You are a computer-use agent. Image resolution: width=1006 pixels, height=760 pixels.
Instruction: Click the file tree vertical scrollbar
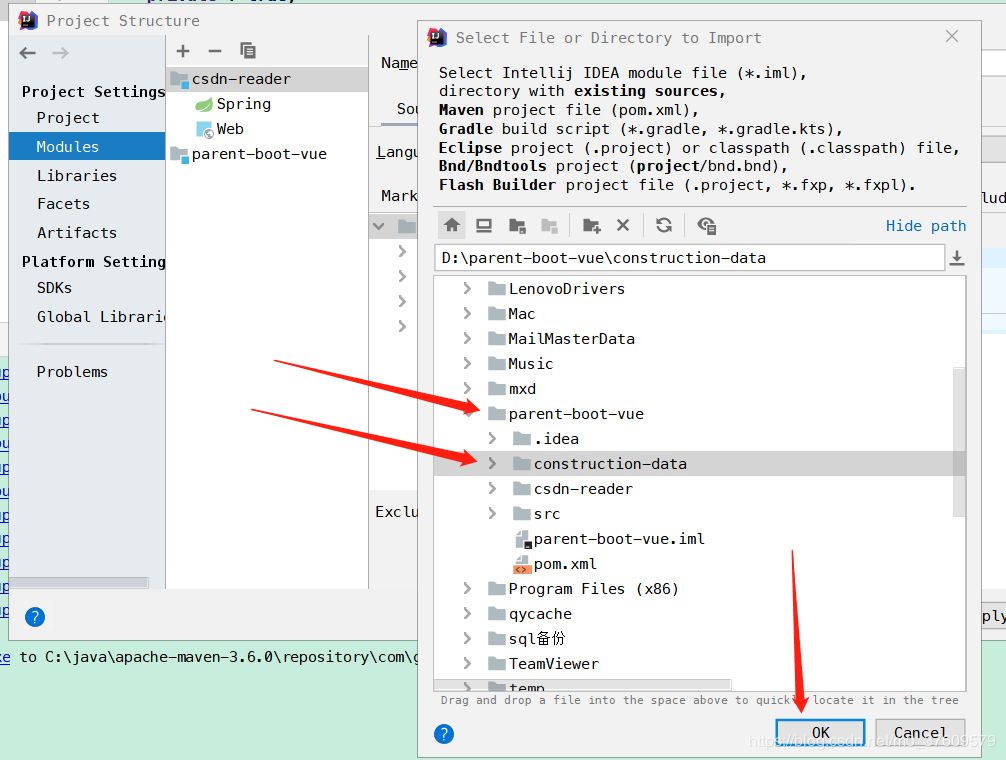coord(959,441)
